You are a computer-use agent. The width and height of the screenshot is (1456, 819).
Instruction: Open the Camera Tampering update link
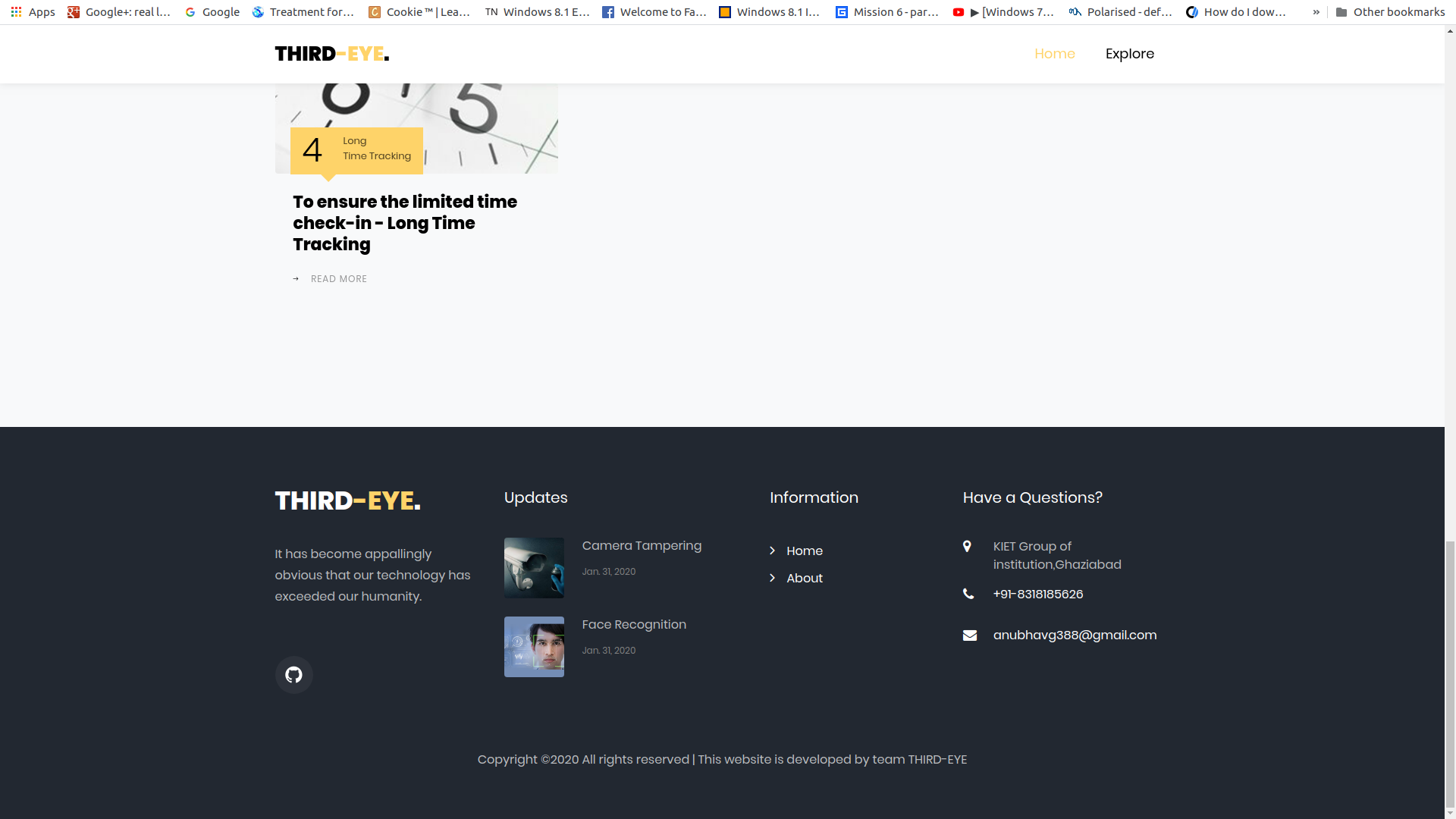coord(642,546)
